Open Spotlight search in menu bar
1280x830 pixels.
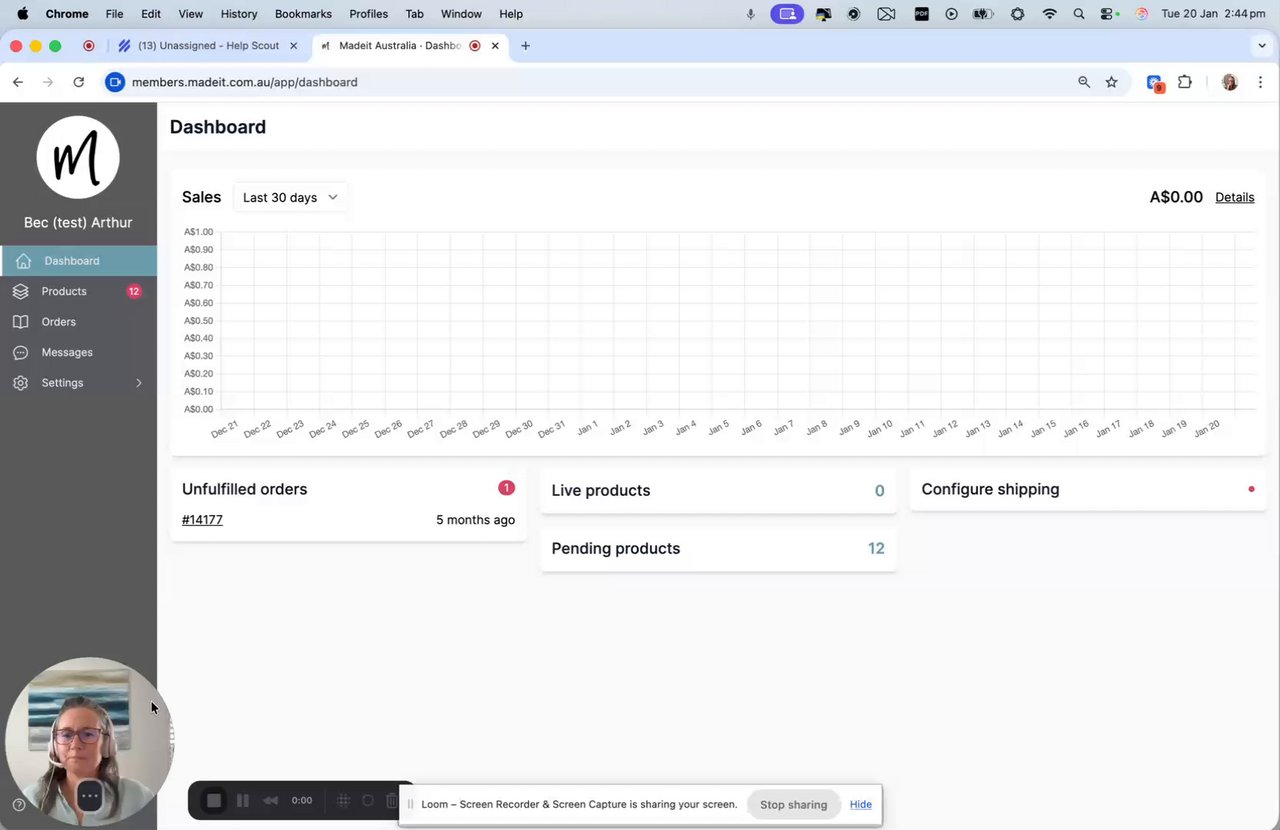[1078, 14]
